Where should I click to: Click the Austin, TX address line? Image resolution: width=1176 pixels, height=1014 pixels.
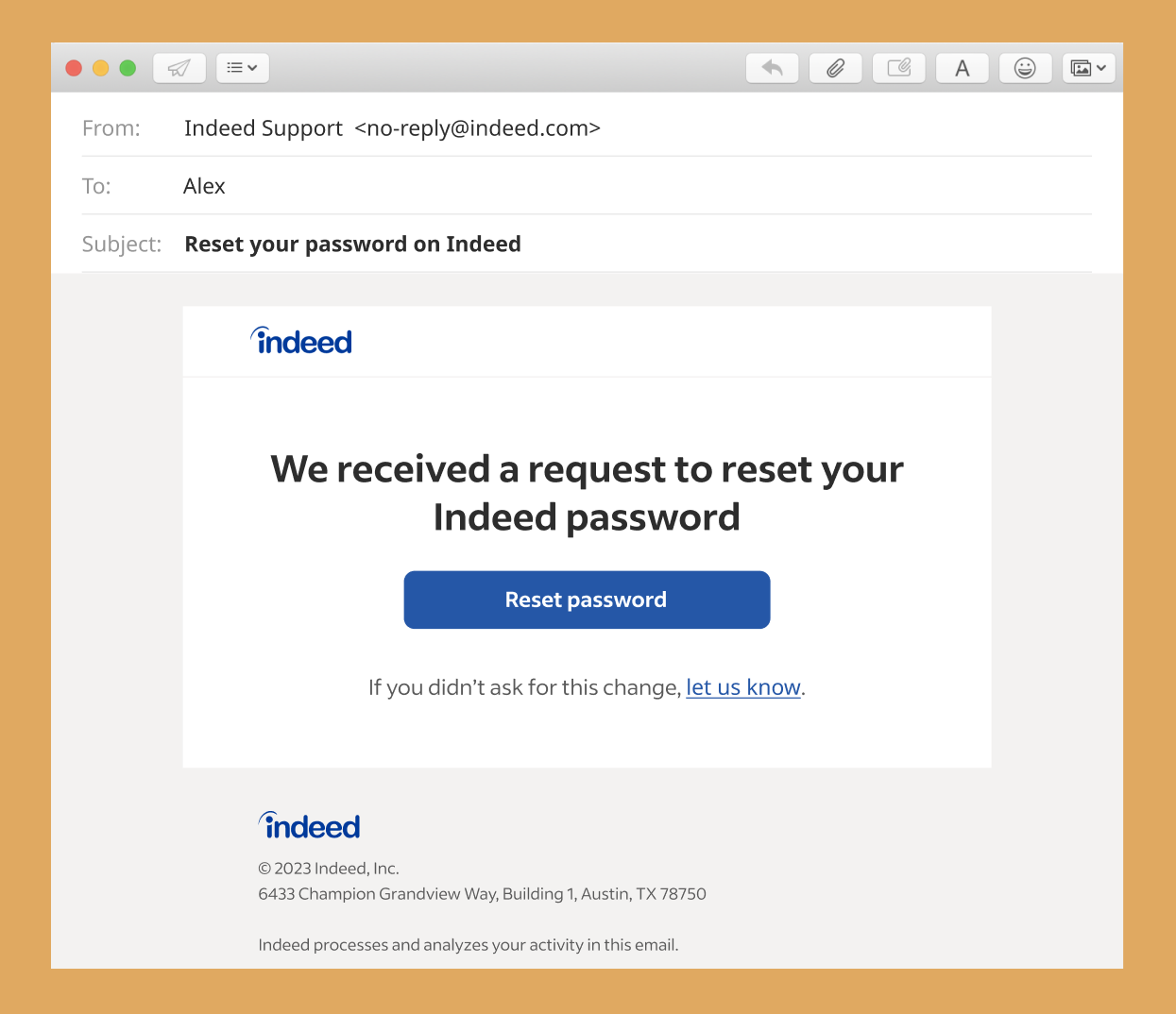point(482,894)
